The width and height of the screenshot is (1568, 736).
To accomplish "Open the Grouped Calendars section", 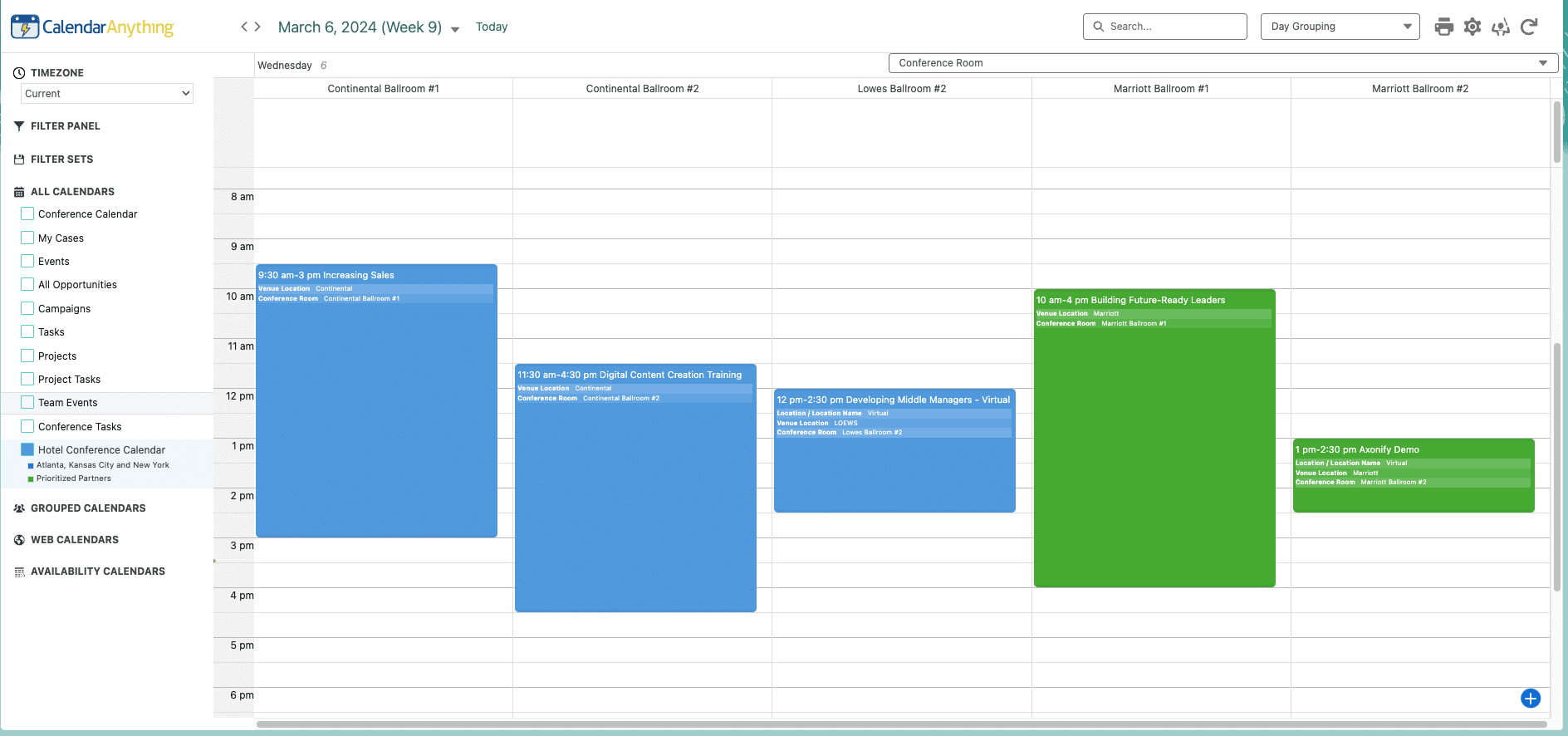I will coord(88,508).
